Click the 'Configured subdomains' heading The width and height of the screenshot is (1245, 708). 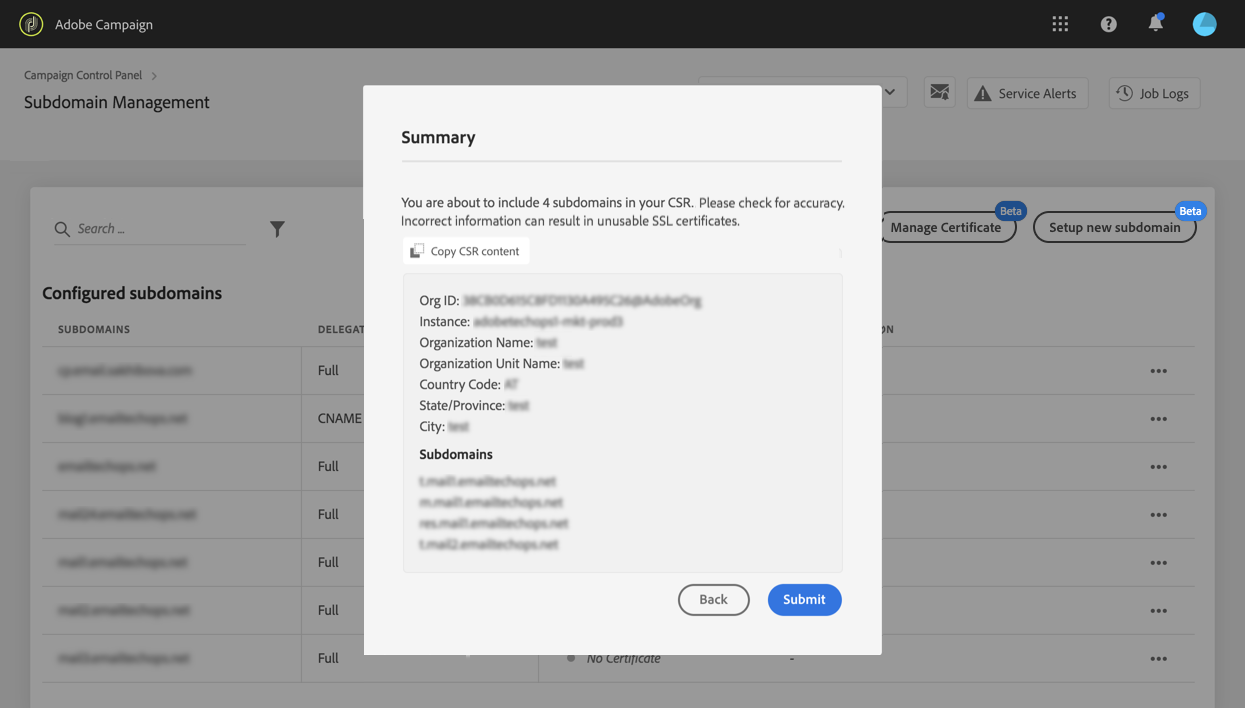click(x=132, y=293)
